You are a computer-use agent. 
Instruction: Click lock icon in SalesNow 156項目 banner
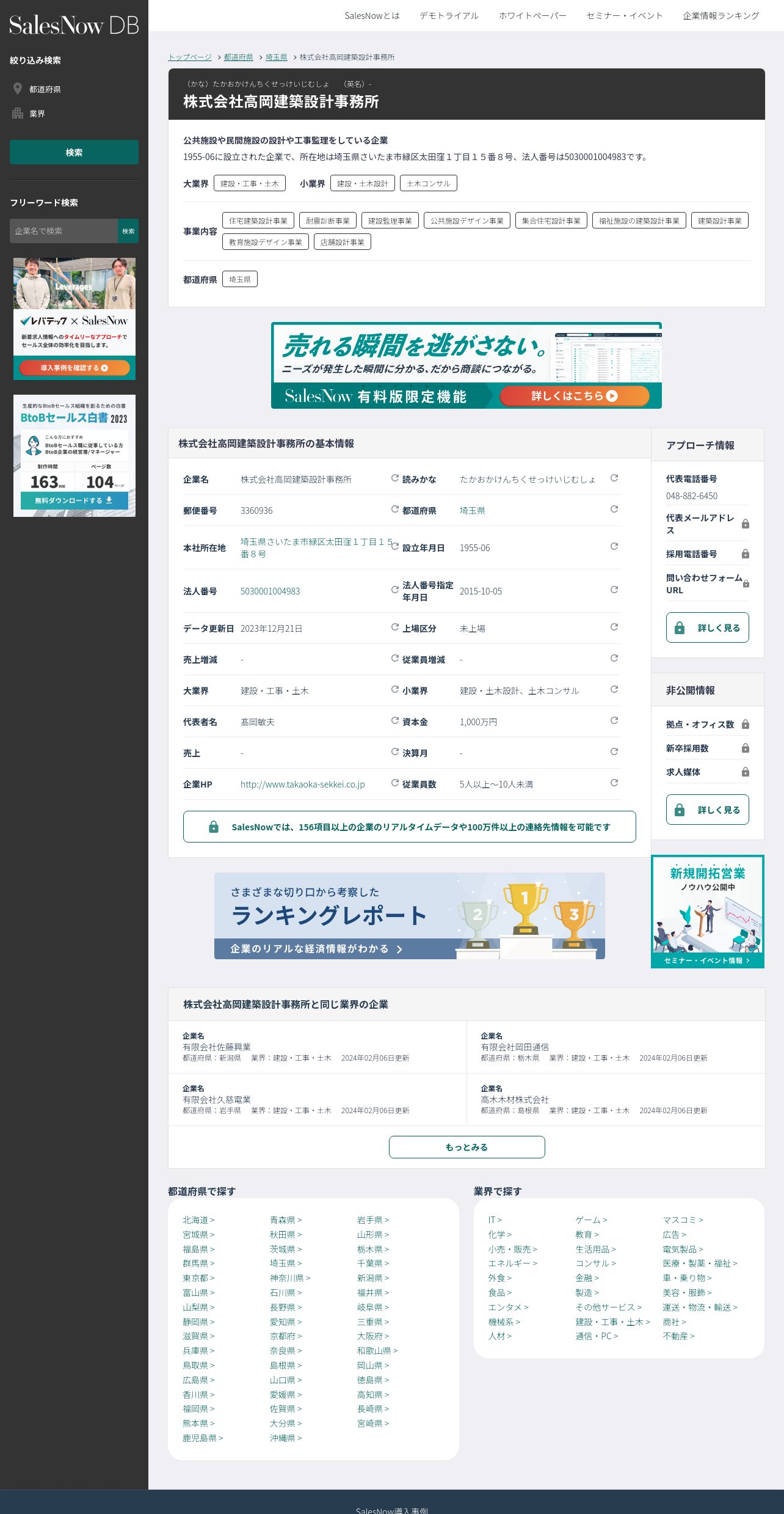214,827
